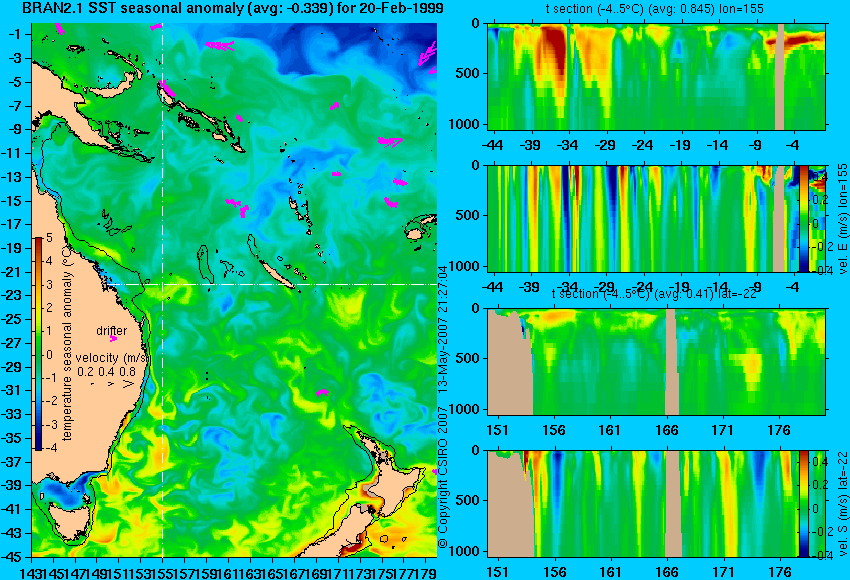Click the 'vel. S (m/s) lat=-22' axis label
This screenshot has height=580, width=850.
pyautogui.click(x=842, y=504)
